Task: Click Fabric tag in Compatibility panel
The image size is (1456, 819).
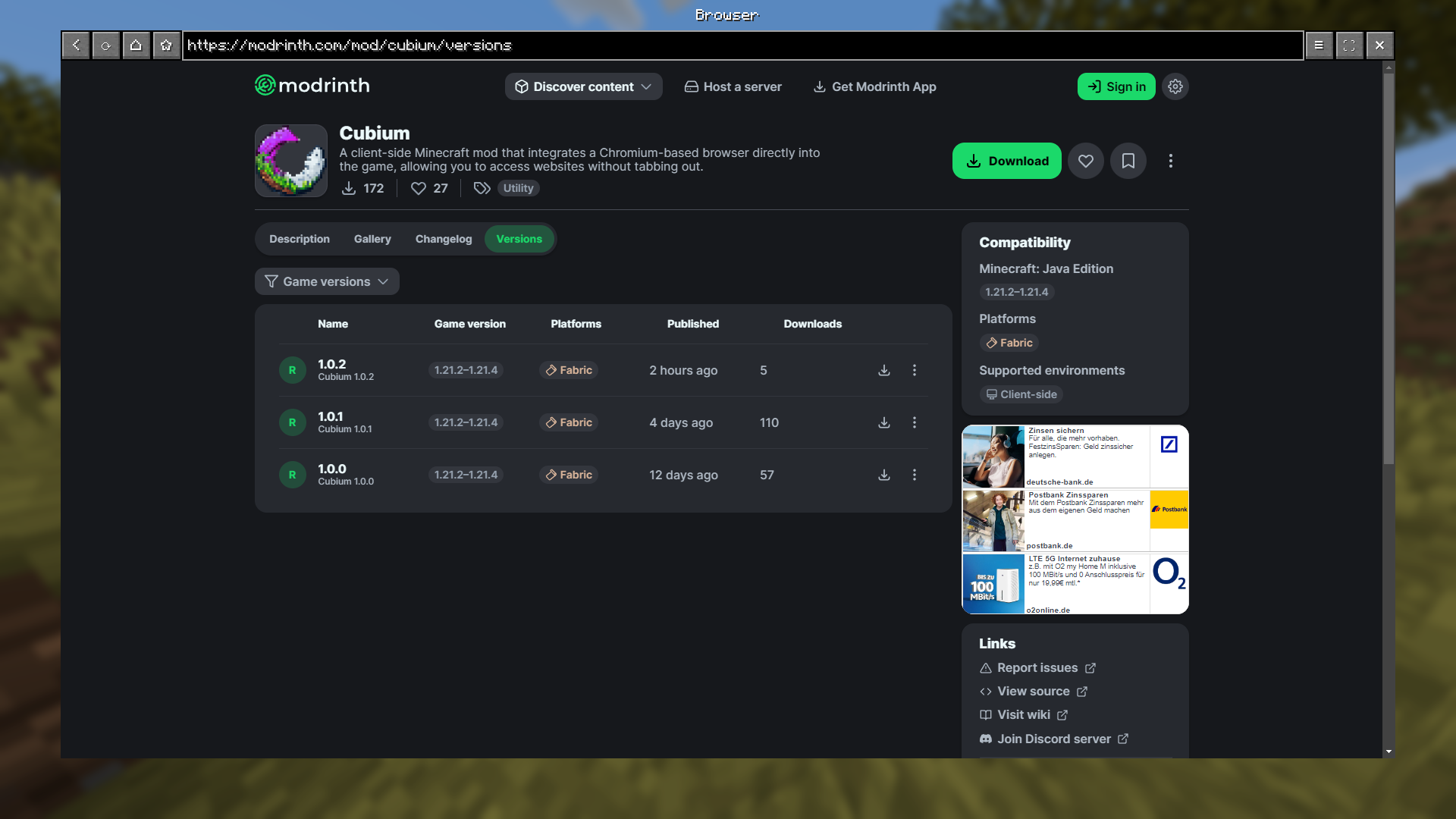Action: pos(1009,343)
